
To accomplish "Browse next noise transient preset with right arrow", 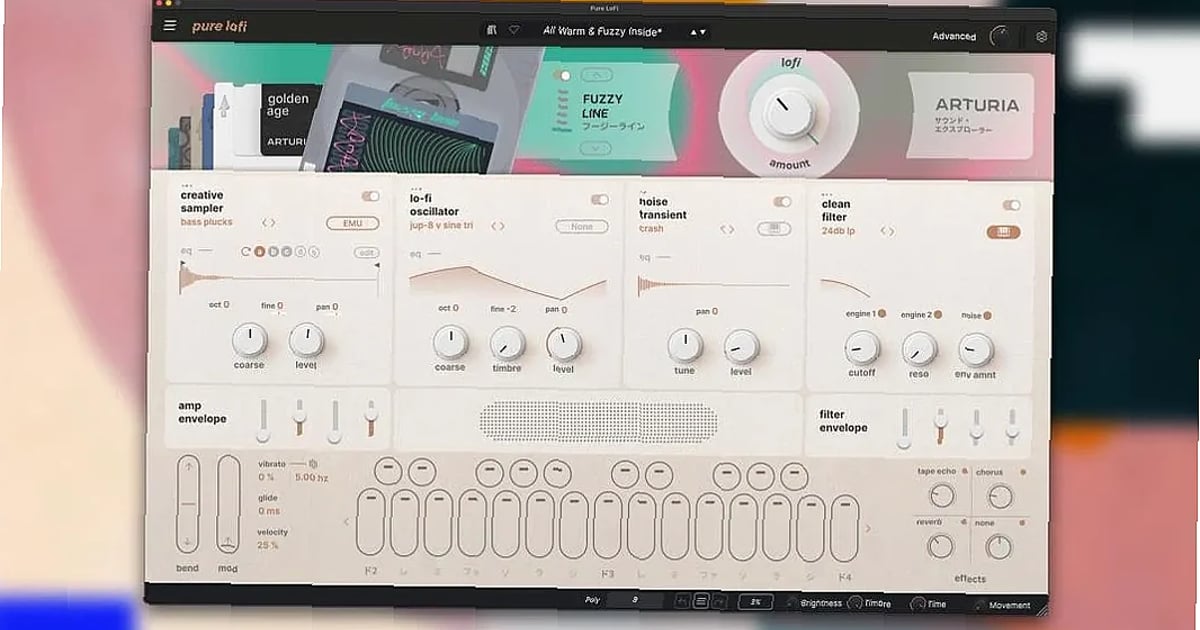I will click(x=734, y=229).
